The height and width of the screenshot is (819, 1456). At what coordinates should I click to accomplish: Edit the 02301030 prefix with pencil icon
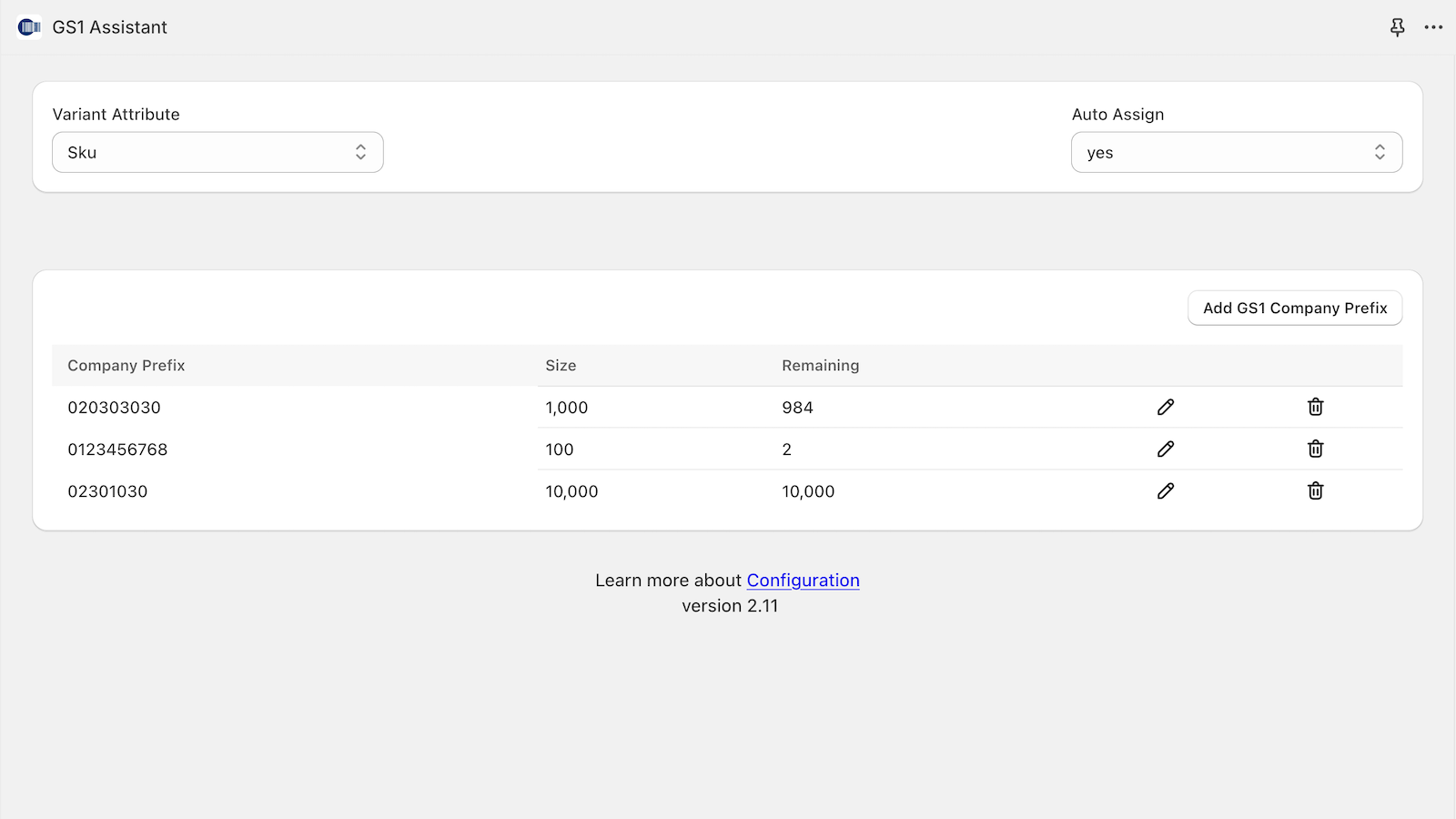click(x=1165, y=490)
